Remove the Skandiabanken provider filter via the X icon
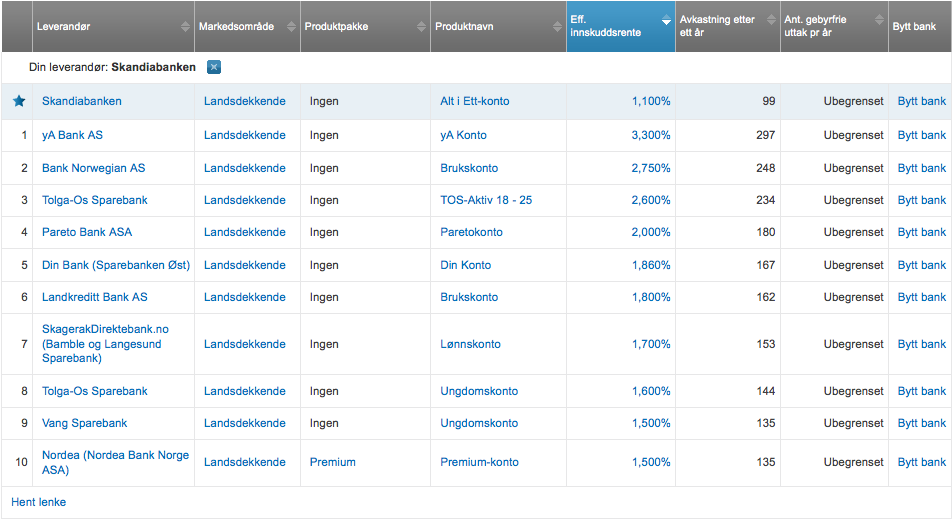This screenshot has height=519, width=952. (214, 67)
